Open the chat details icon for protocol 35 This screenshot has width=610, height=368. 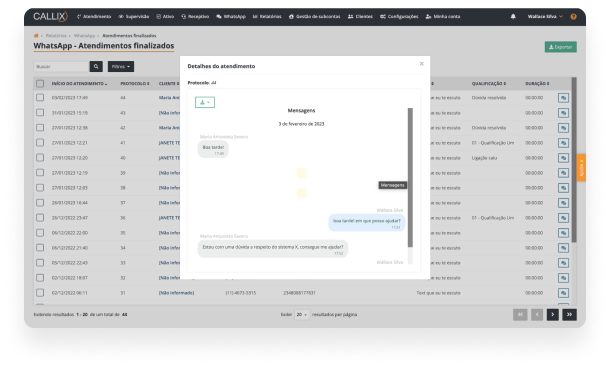click(x=563, y=233)
